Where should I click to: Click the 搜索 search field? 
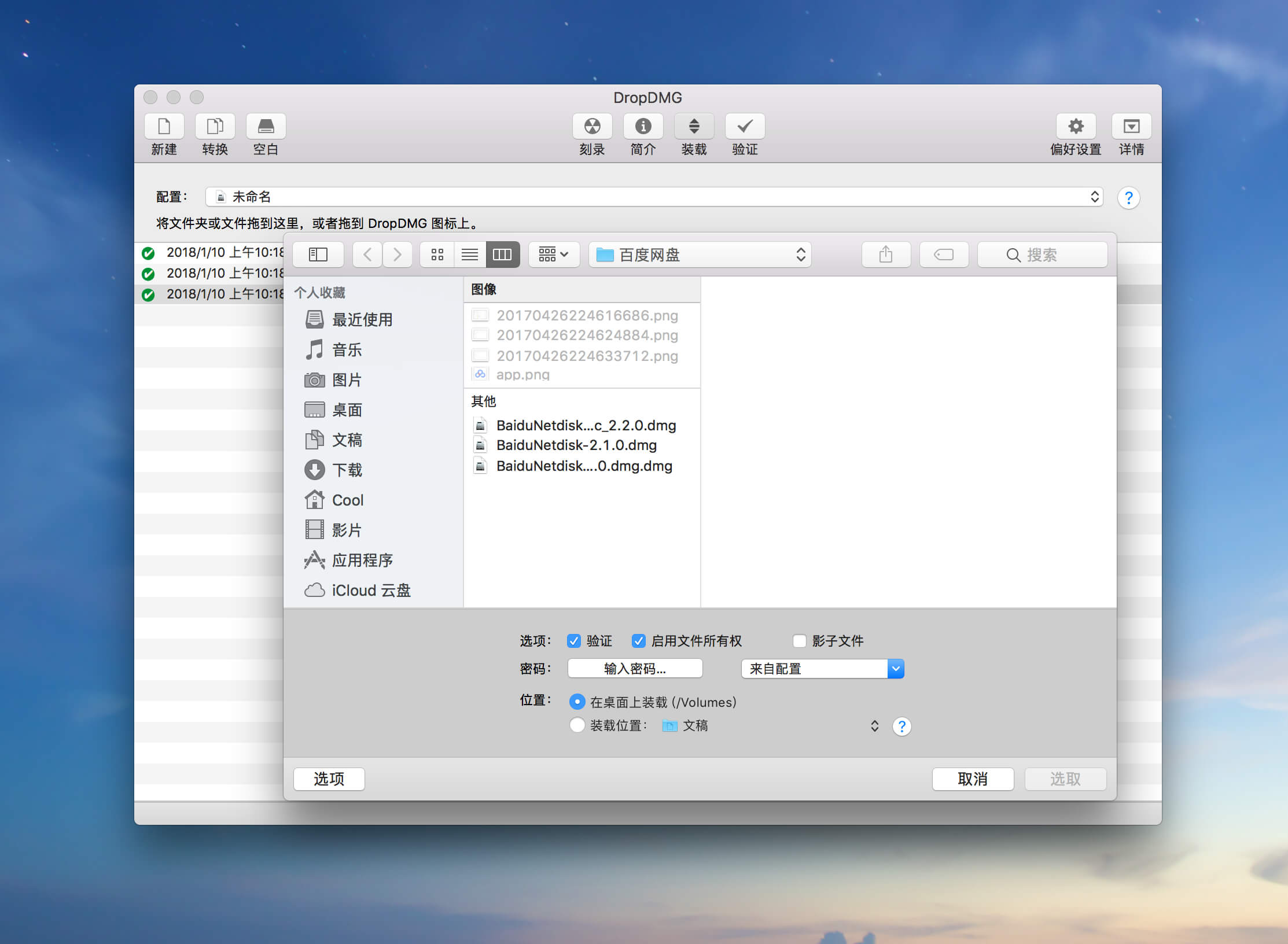1042,255
